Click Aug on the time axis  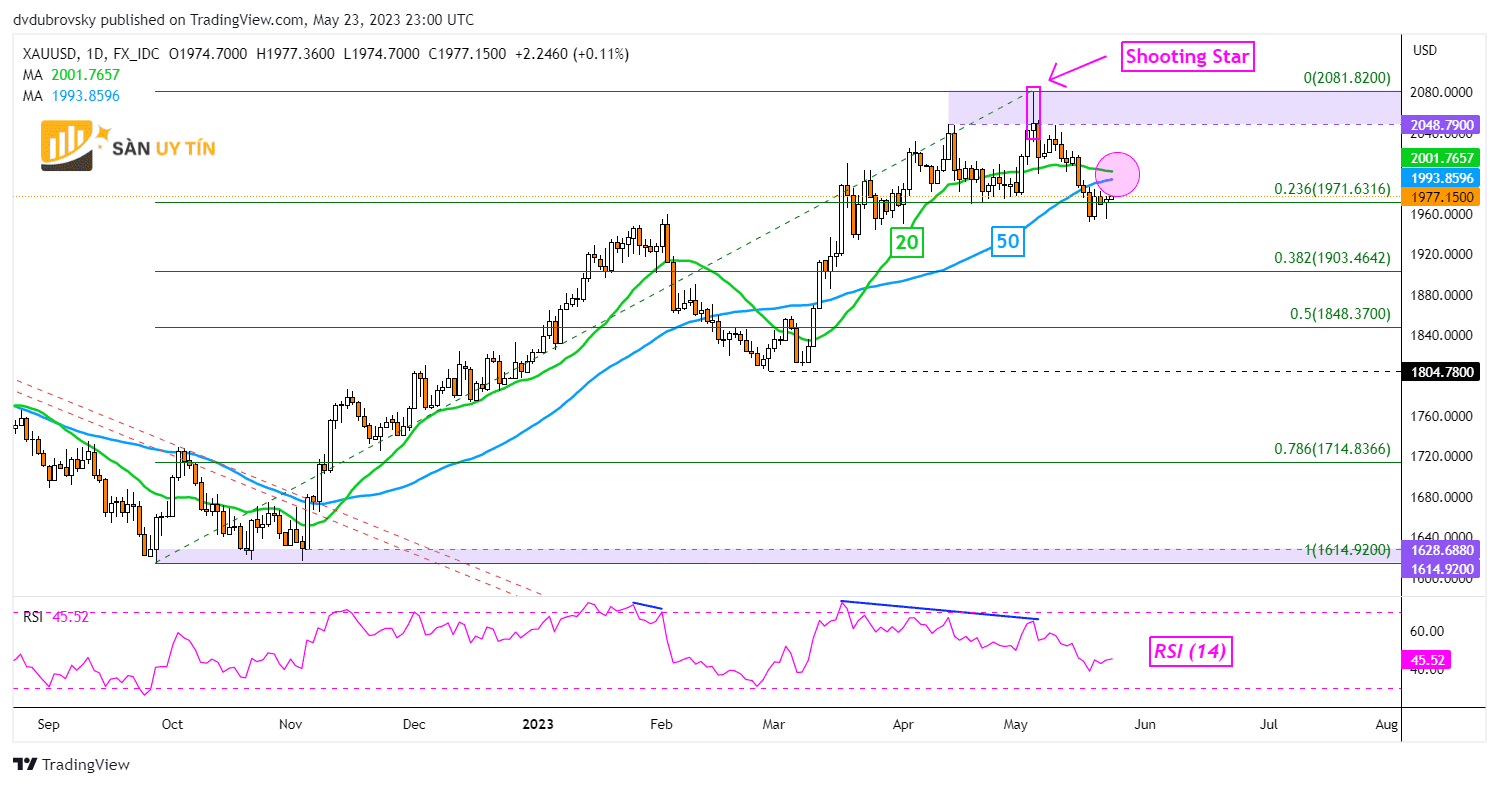coord(1386,723)
